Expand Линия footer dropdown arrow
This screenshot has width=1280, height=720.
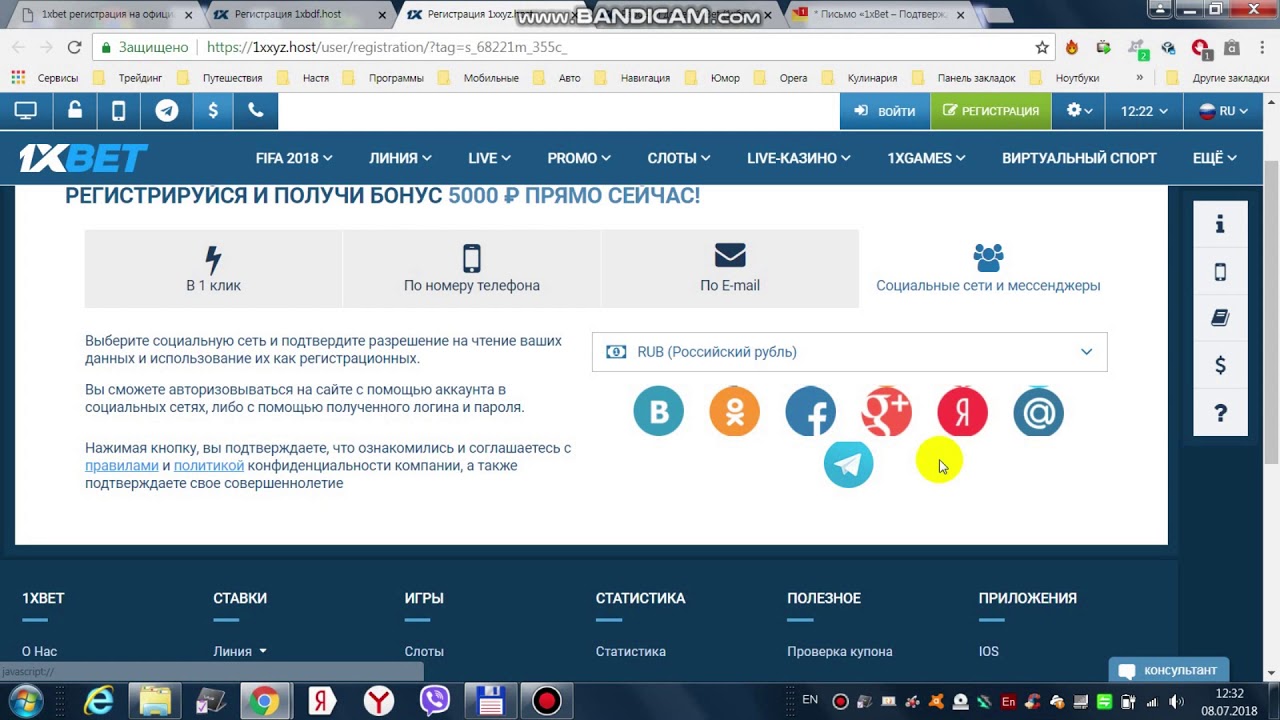[263, 651]
